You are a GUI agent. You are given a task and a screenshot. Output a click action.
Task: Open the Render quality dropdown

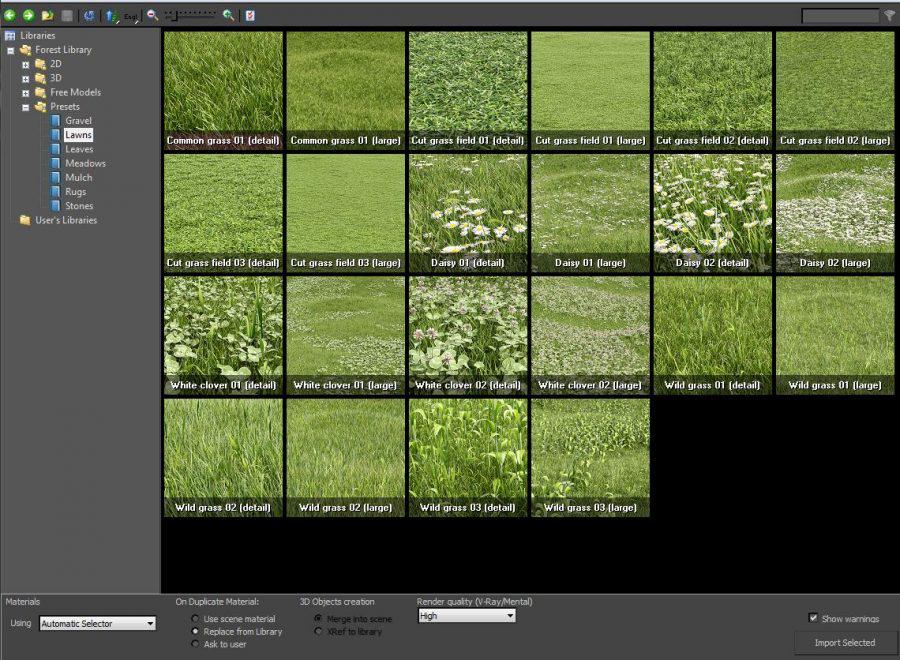(x=467, y=616)
